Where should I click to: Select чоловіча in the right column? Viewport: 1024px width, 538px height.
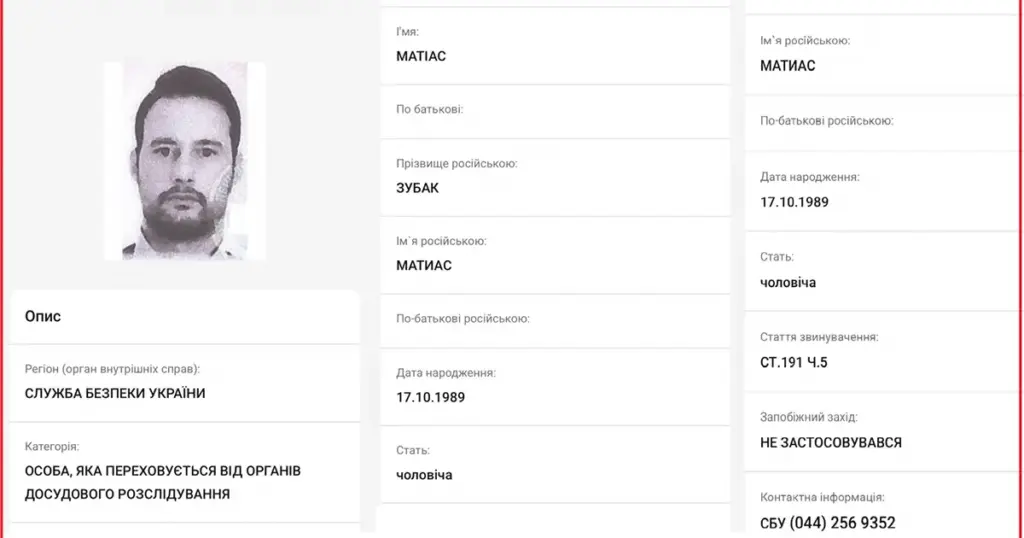click(x=788, y=282)
